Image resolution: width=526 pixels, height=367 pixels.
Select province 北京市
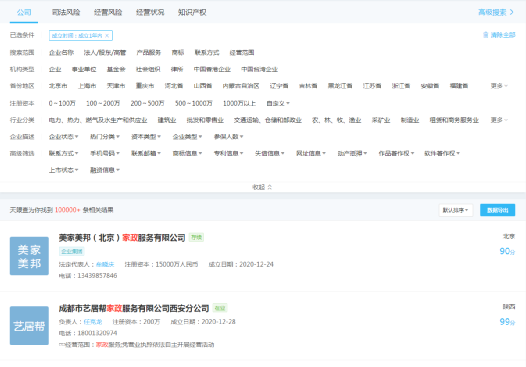(x=58, y=86)
